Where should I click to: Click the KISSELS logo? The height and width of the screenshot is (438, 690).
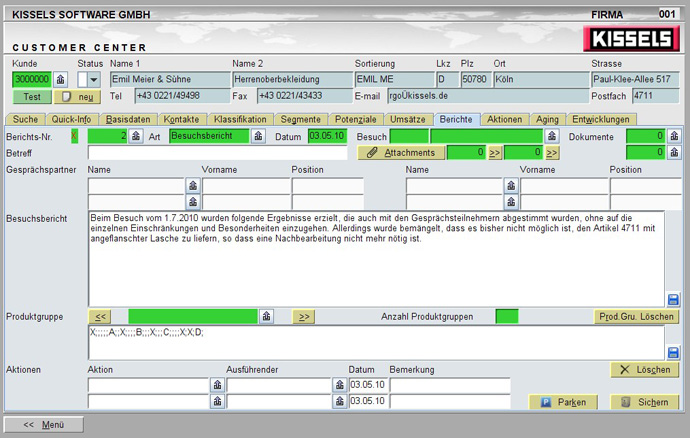[631, 39]
